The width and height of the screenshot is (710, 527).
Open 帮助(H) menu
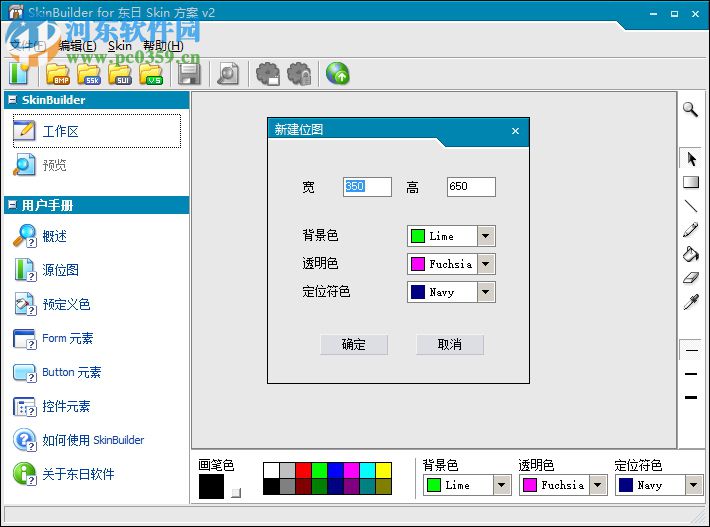163,46
